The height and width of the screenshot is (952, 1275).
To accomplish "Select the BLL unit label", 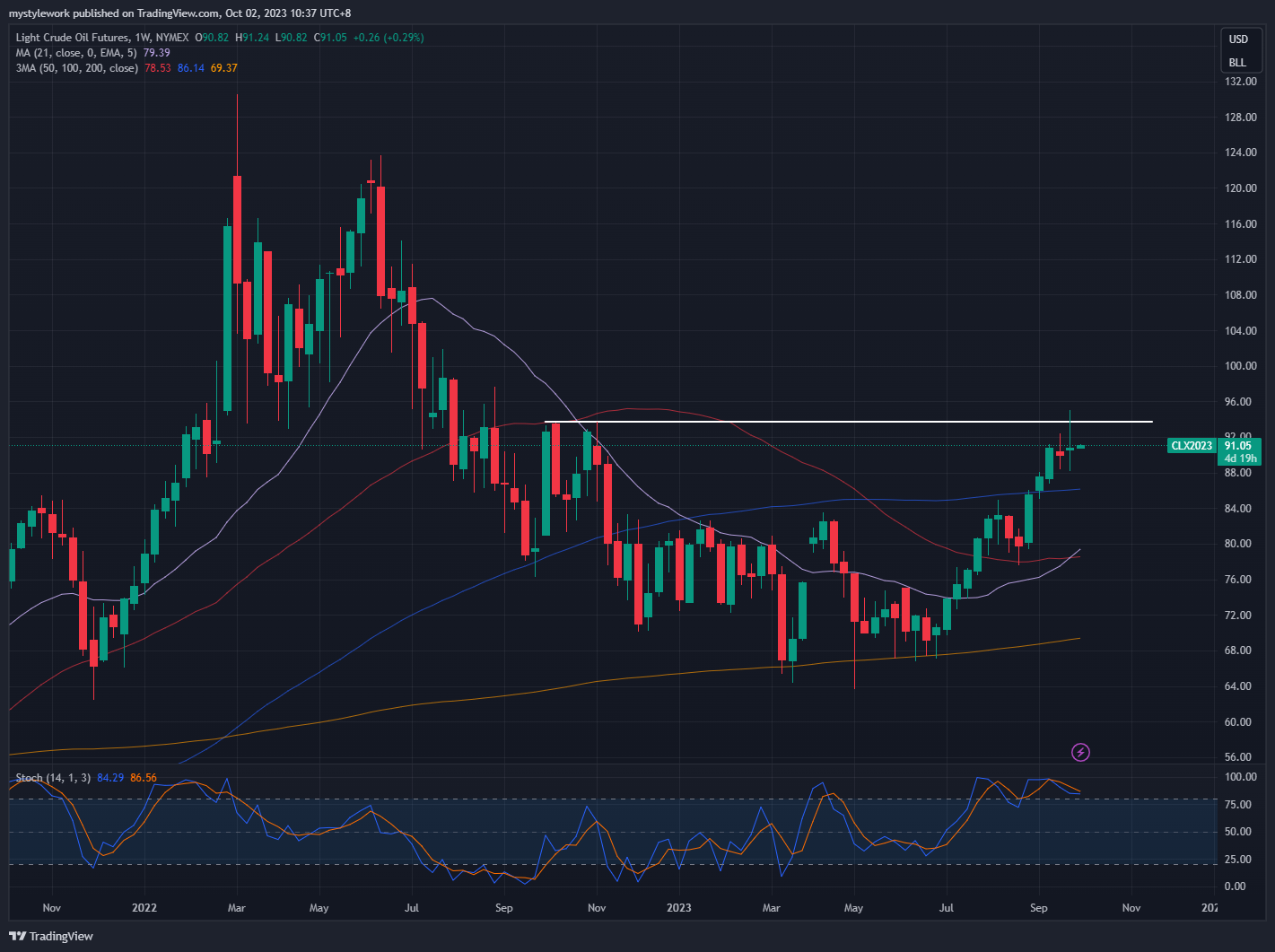I will pos(1237,63).
